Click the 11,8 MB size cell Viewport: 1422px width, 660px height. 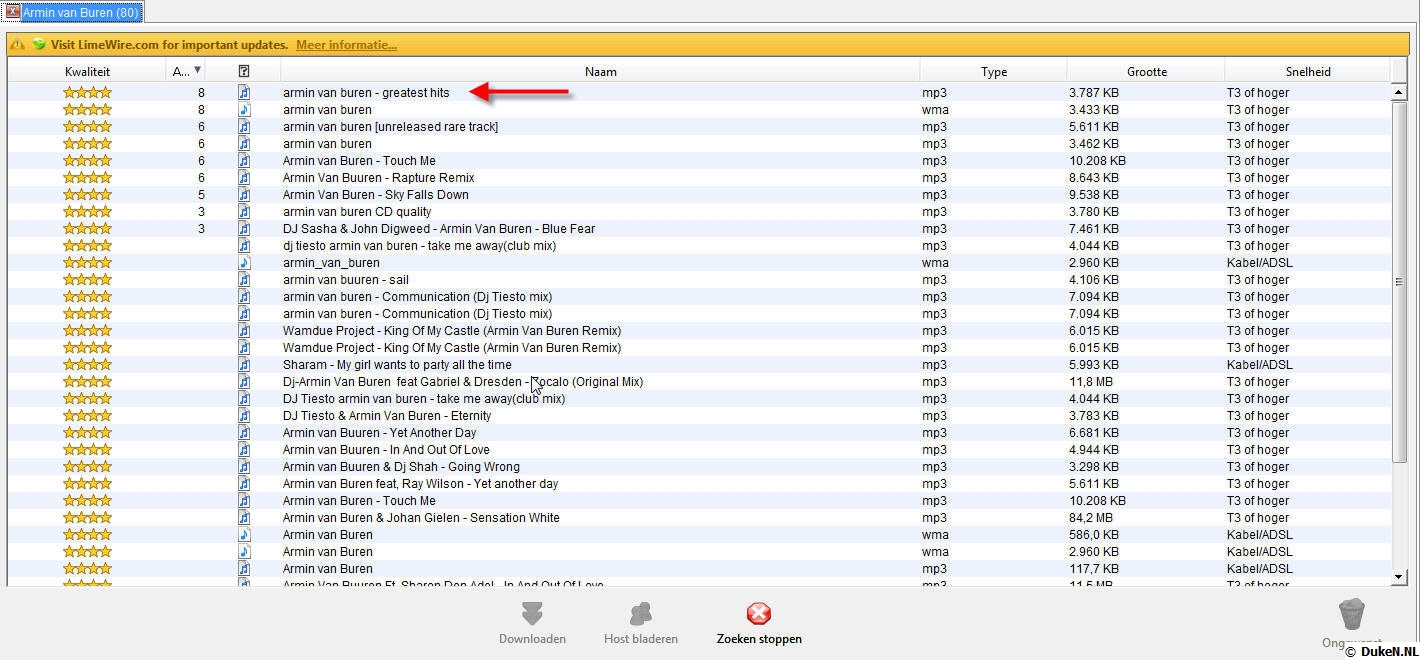(1091, 382)
